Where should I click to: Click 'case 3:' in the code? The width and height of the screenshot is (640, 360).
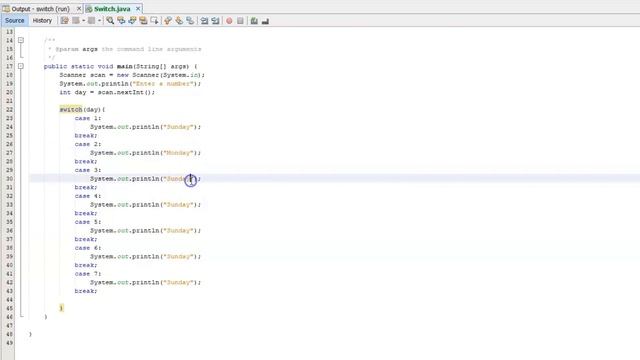pyautogui.click(x=88, y=170)
